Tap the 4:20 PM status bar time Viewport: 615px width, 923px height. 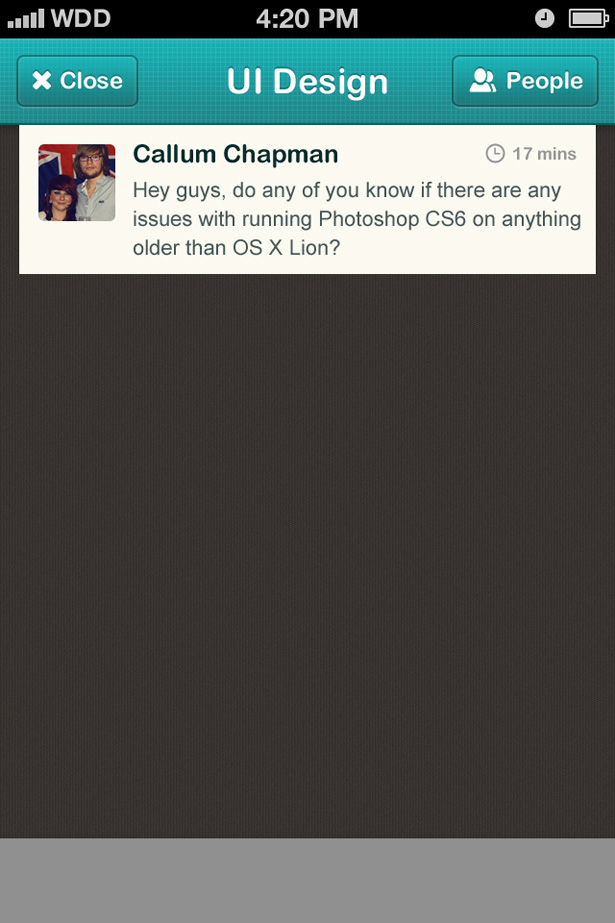pyautogui.click(x=306, y=19)
